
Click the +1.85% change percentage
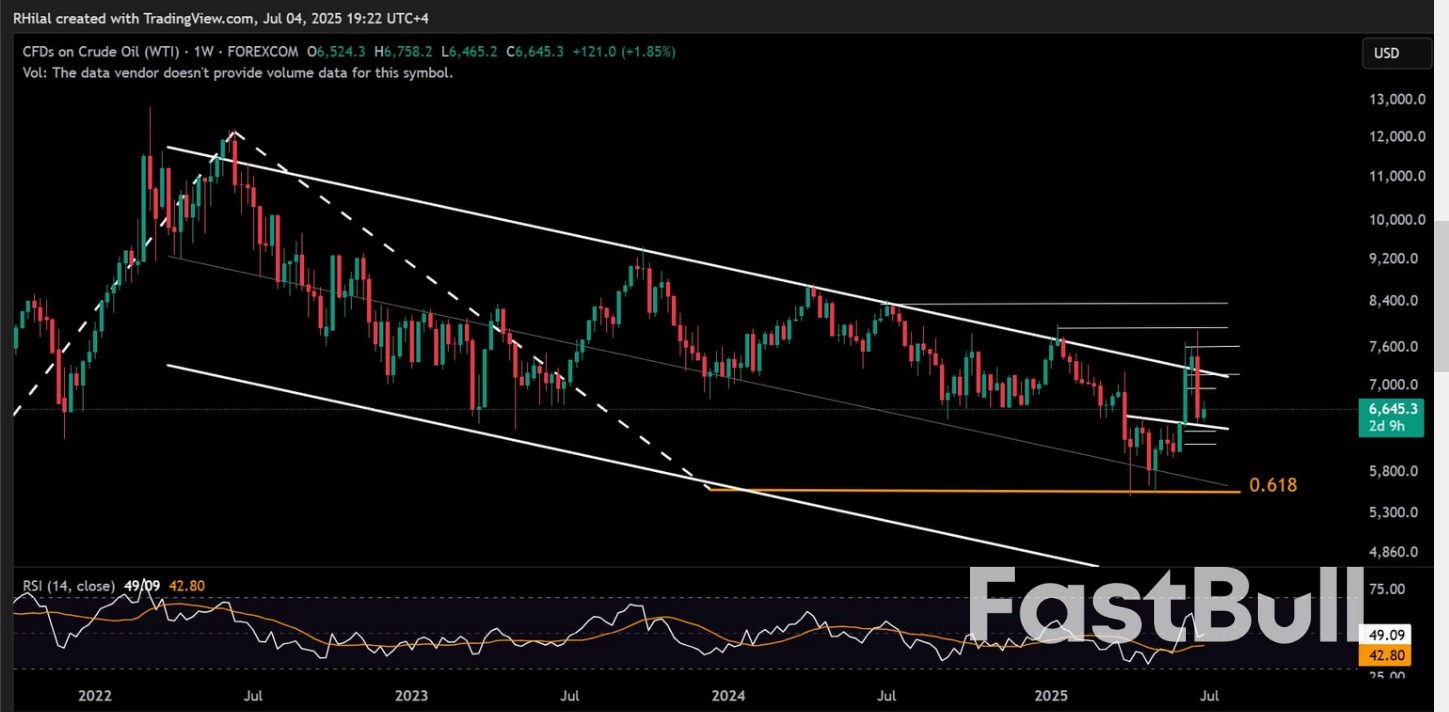(x=649, y=51)
